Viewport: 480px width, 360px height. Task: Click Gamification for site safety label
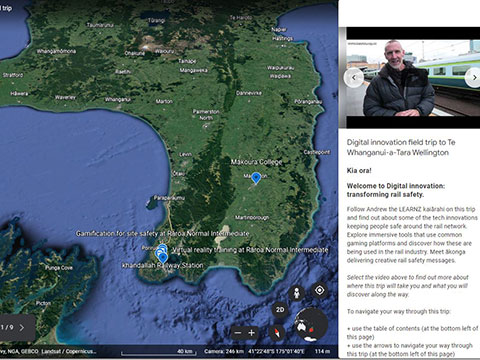click(162, 234)
